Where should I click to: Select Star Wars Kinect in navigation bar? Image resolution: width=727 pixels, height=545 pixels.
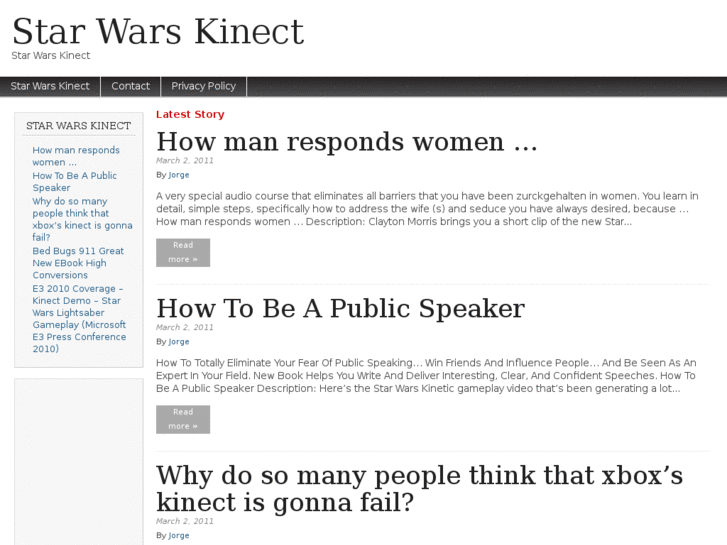click(50, 86)
